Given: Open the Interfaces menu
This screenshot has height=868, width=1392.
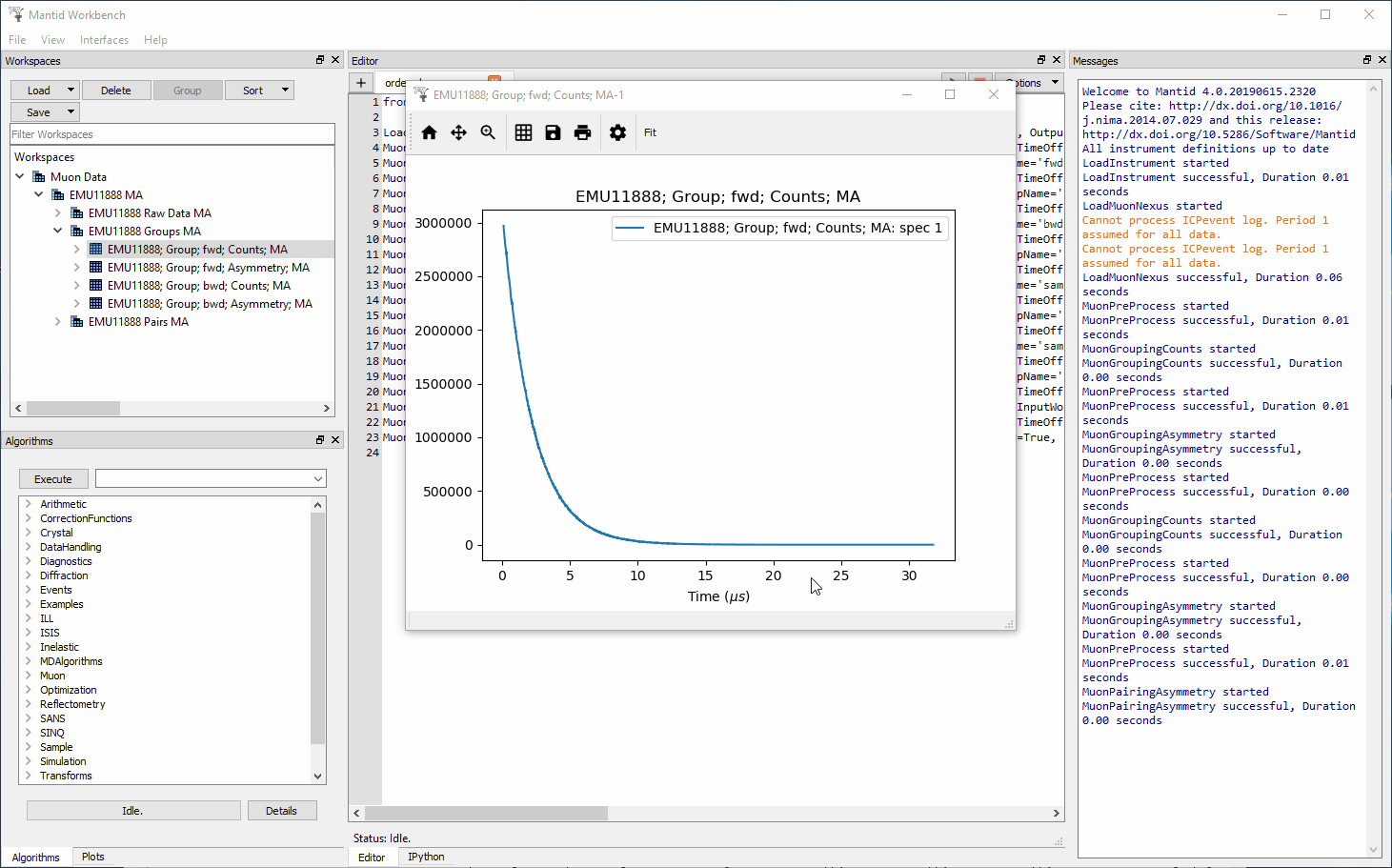Looking at the screenshot, I should coord(104,40).
